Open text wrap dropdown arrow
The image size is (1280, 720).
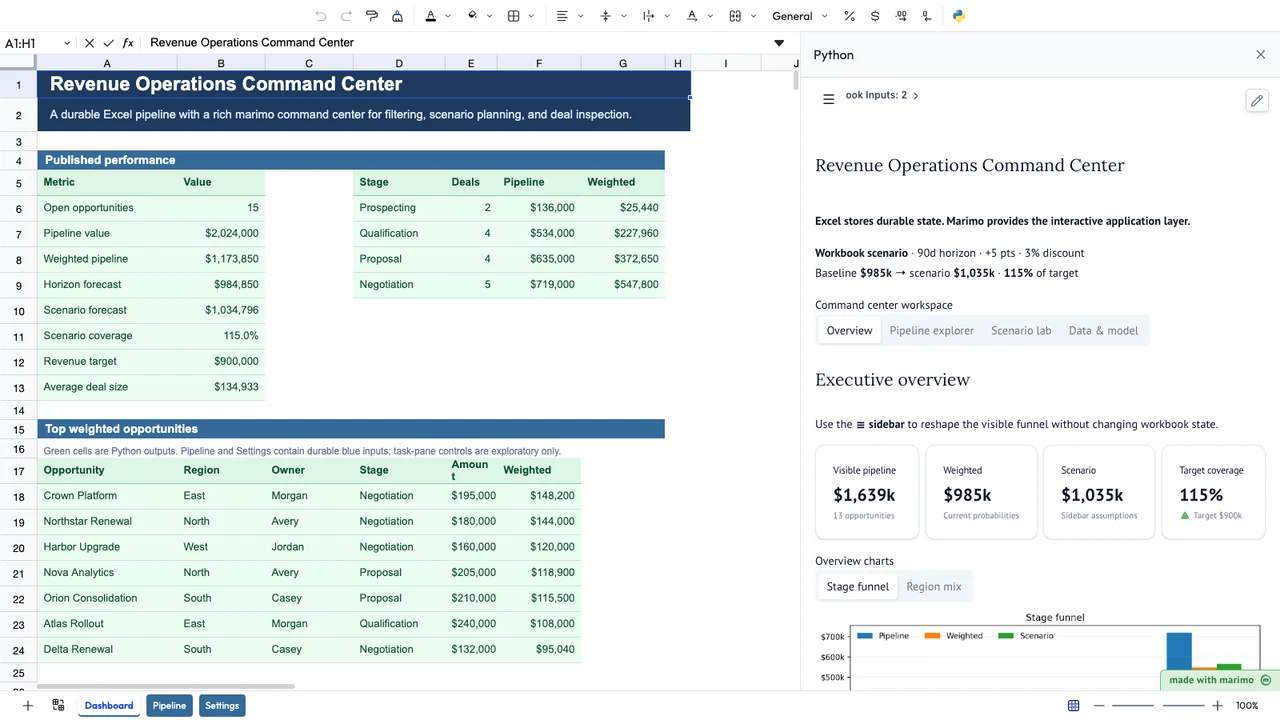(x=666, y=16)
